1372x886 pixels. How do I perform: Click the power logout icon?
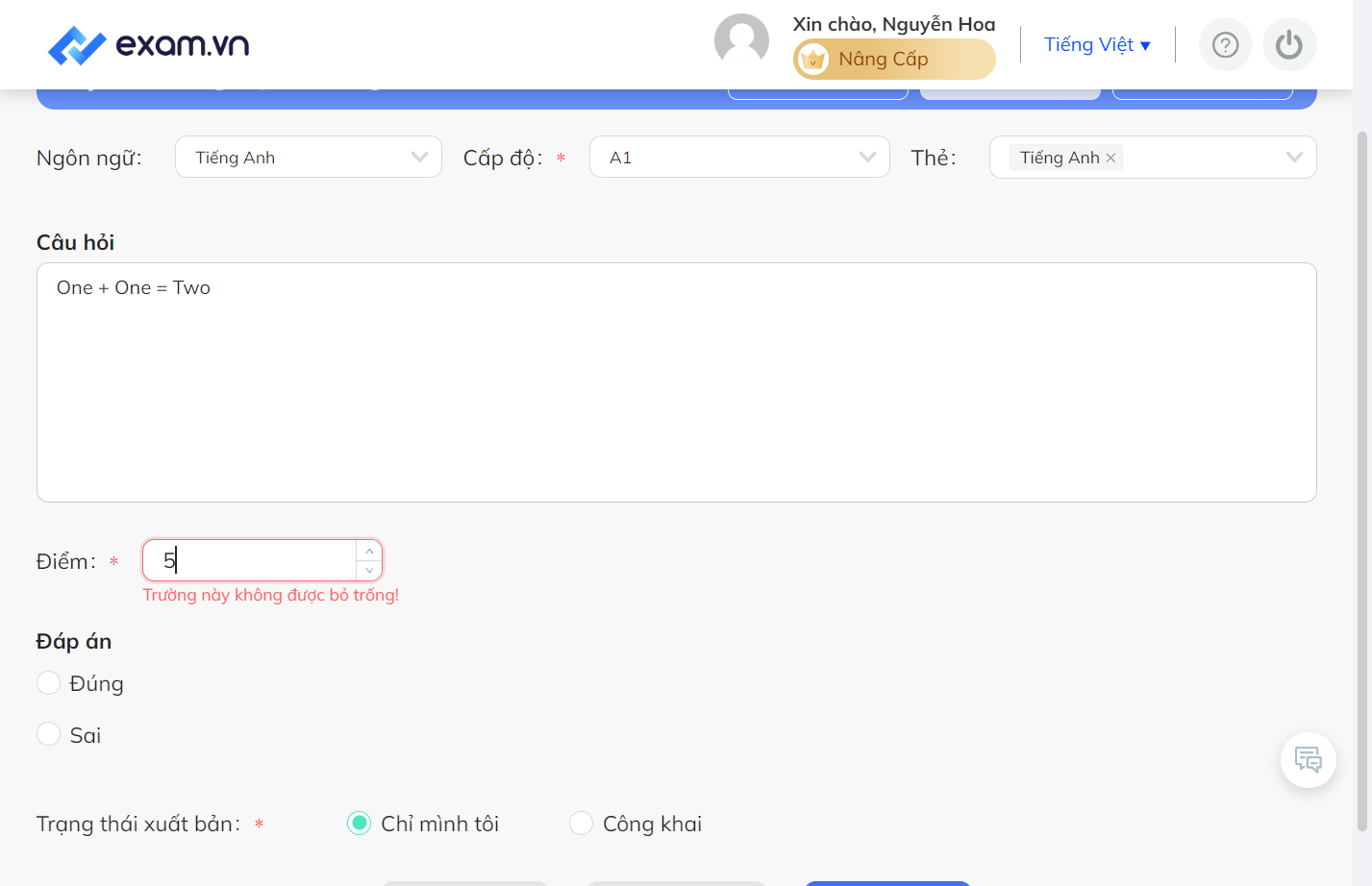click(1289, 45)
